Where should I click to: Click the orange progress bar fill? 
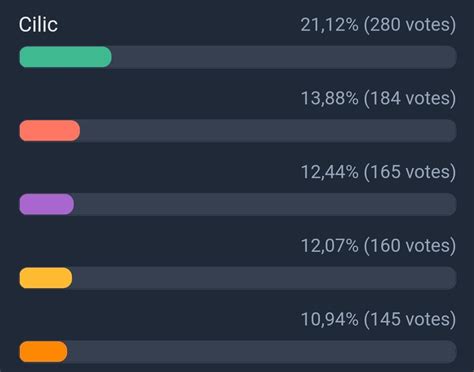click(43, 352)
